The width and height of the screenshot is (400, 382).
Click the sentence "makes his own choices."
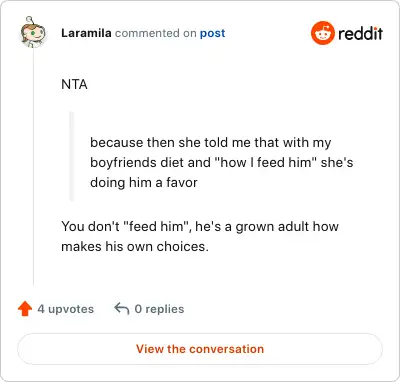point(135,247)
